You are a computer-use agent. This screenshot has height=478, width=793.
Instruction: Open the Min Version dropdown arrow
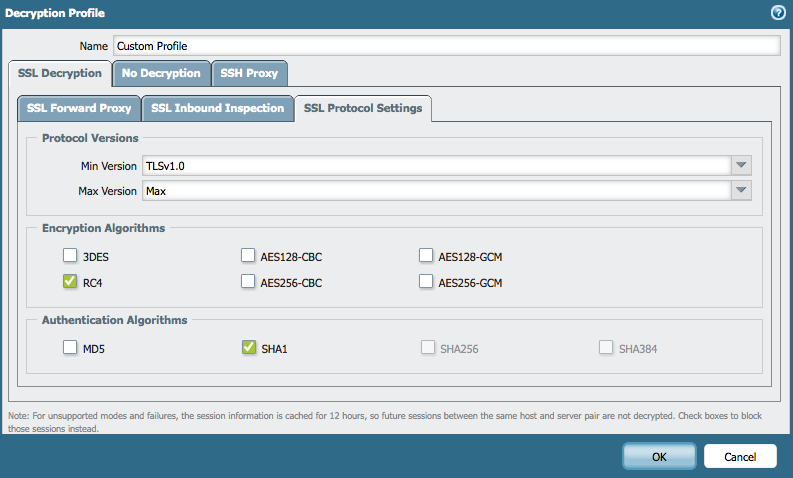point(741,166)
